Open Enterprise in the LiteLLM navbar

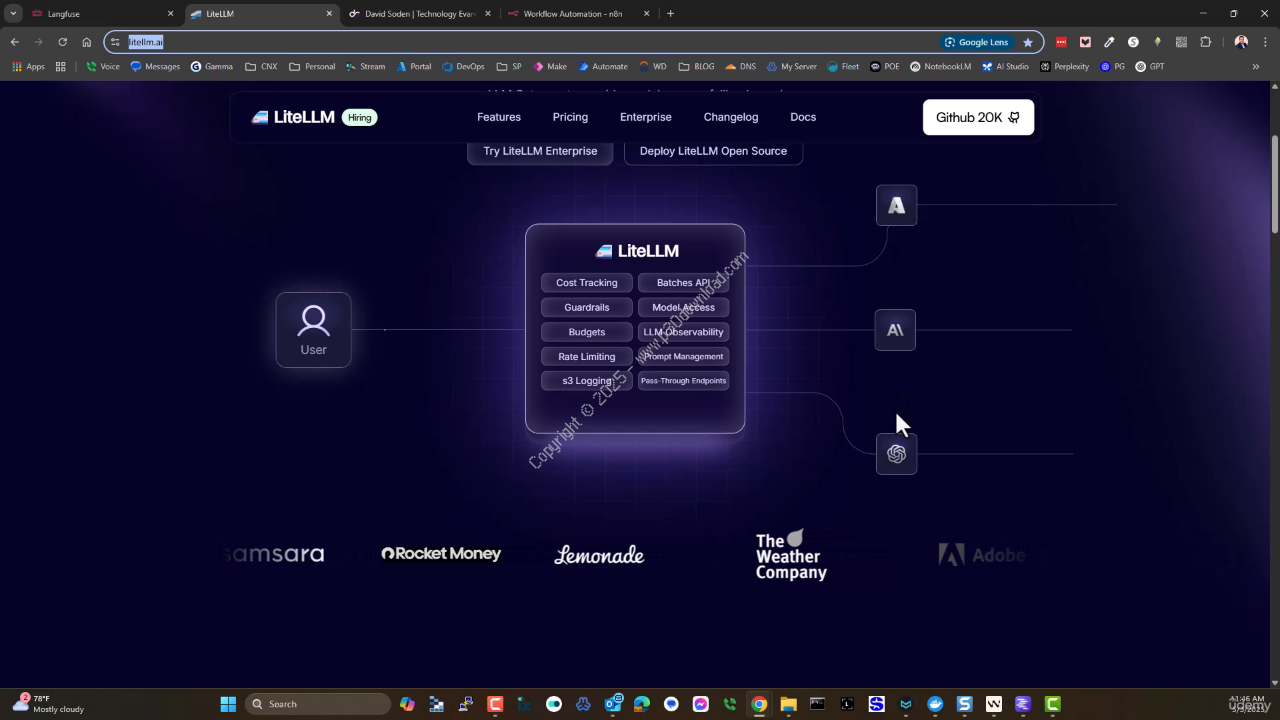pyautogui.click(x=646, y=117)
